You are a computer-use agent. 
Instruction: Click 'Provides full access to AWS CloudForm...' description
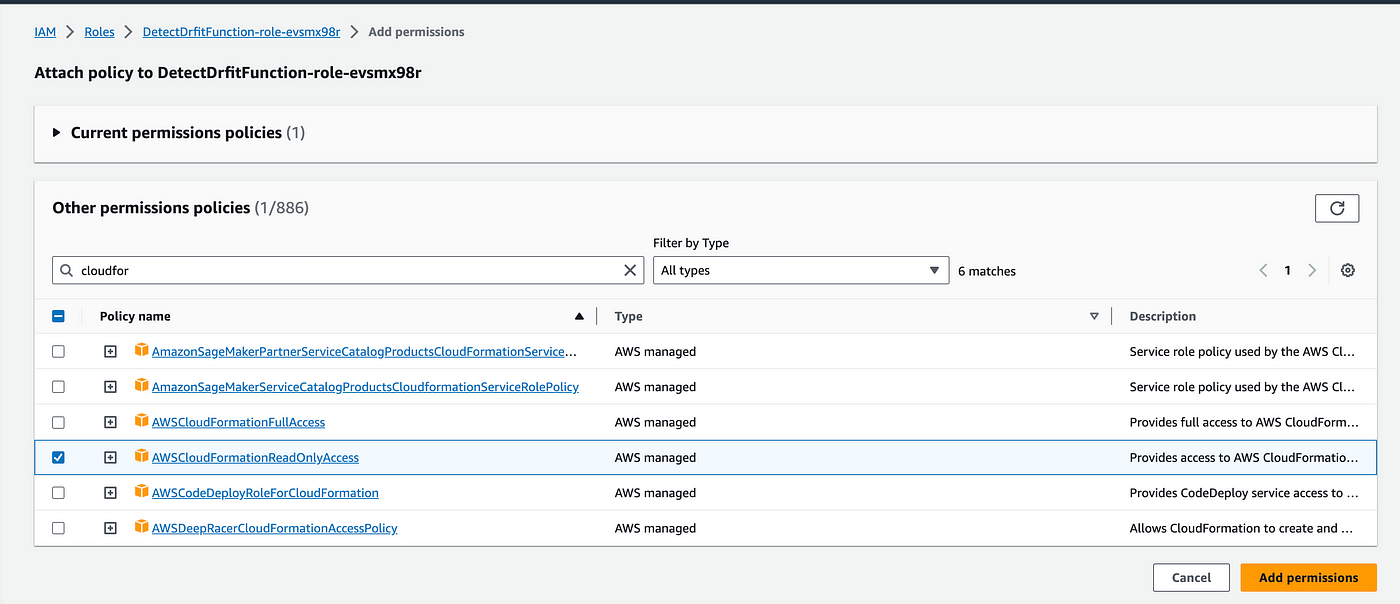1244,422
